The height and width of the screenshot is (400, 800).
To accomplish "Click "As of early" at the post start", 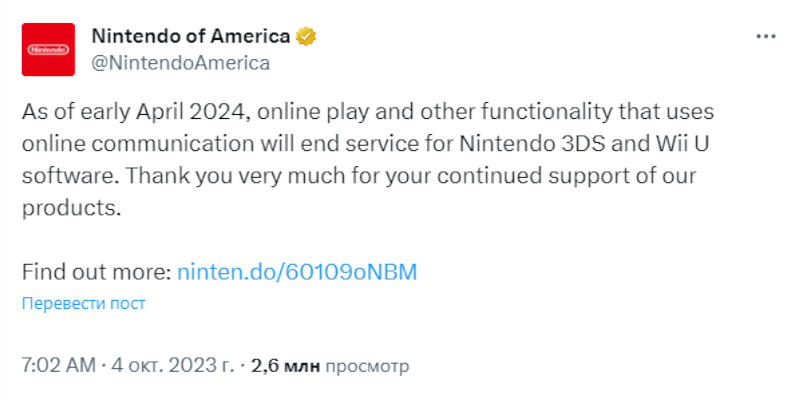I will click(x=67, y=110).
